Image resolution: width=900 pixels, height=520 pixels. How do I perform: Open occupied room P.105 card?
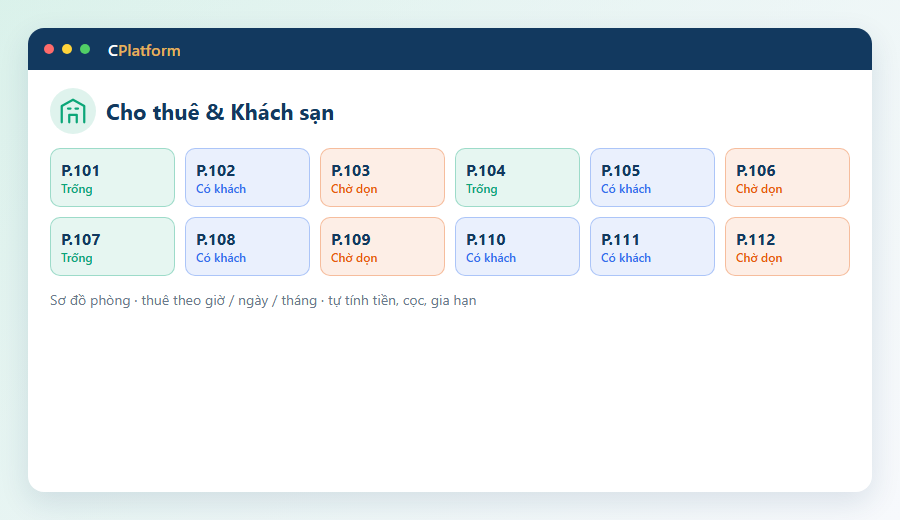coord(652,177)
